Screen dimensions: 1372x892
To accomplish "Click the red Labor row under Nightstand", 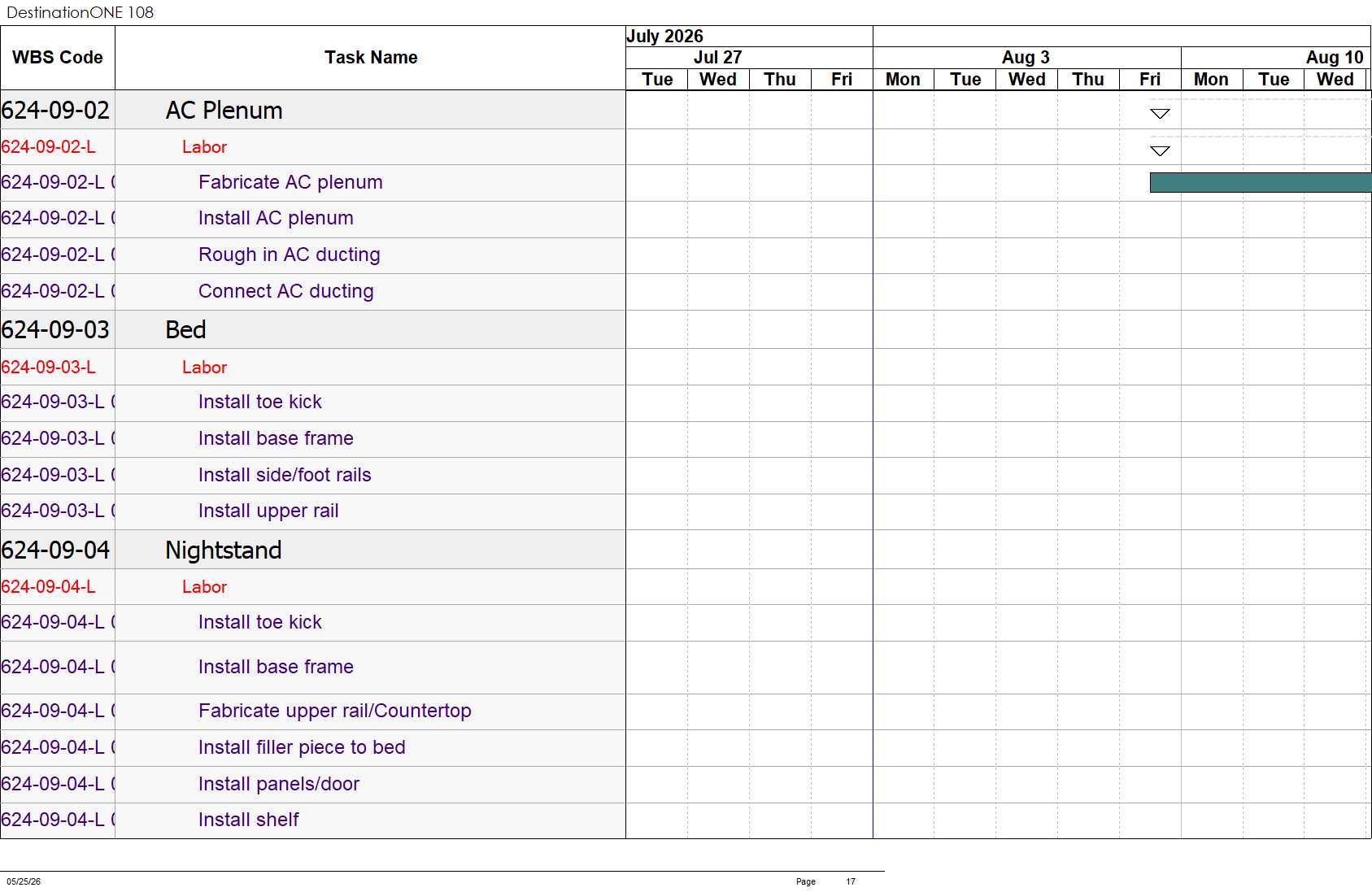I will pos(313,586).
